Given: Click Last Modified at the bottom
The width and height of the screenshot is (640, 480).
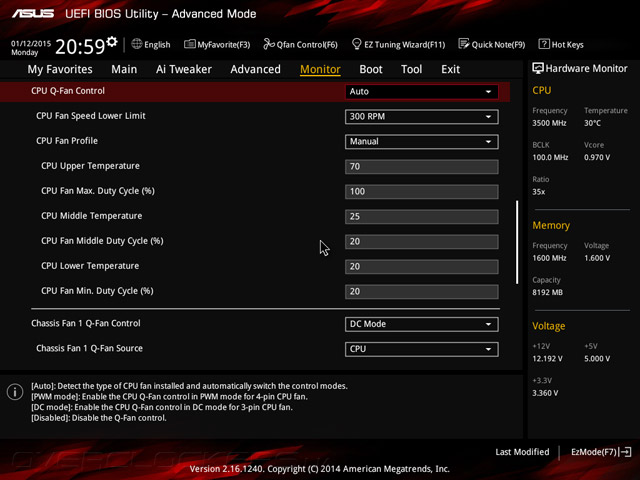Looking at the screenshot, I should point(522,452).
